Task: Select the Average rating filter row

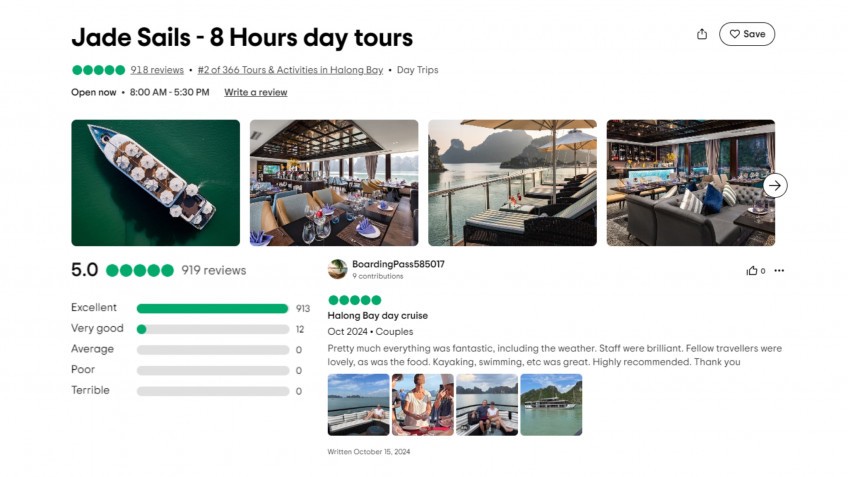Action: 212,350
